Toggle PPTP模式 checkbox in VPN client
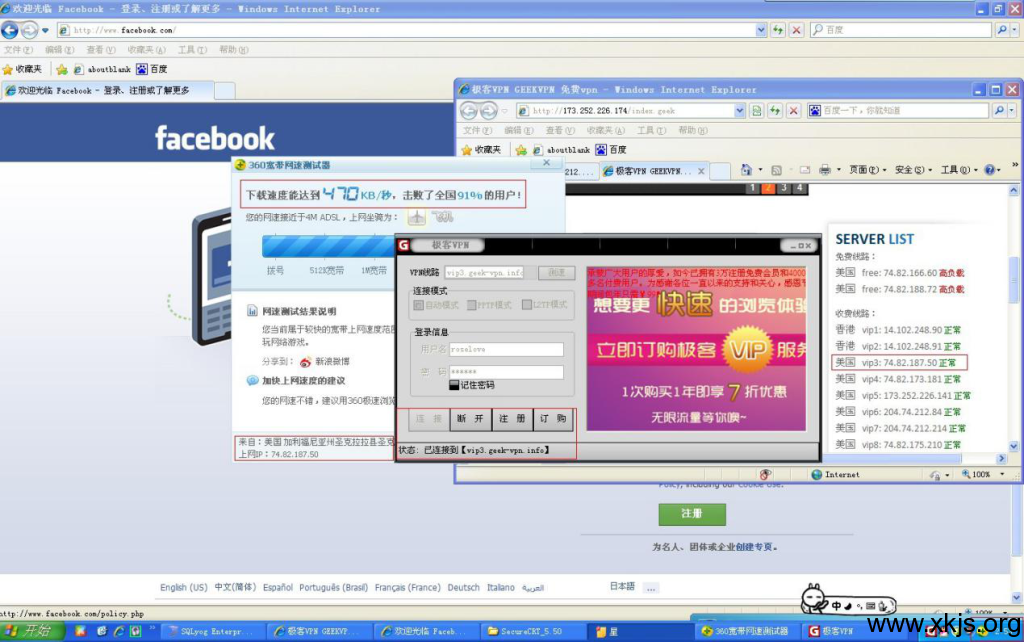The height and width of the screenshot is (642, 1024). pos(472,305)
